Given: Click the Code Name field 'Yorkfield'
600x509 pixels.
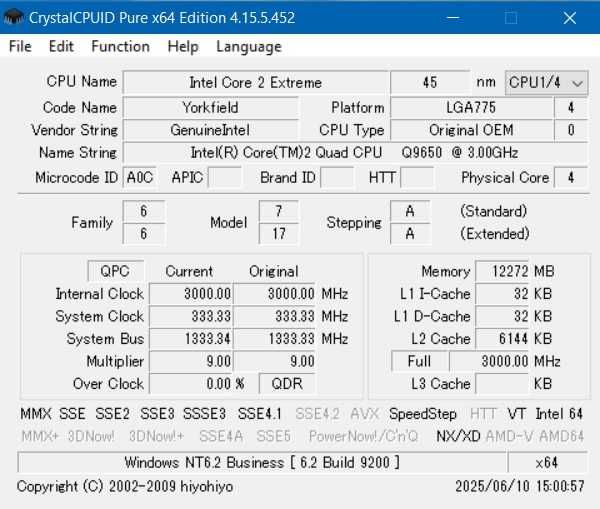Looking at the screenshot, I should pos(210,107).
